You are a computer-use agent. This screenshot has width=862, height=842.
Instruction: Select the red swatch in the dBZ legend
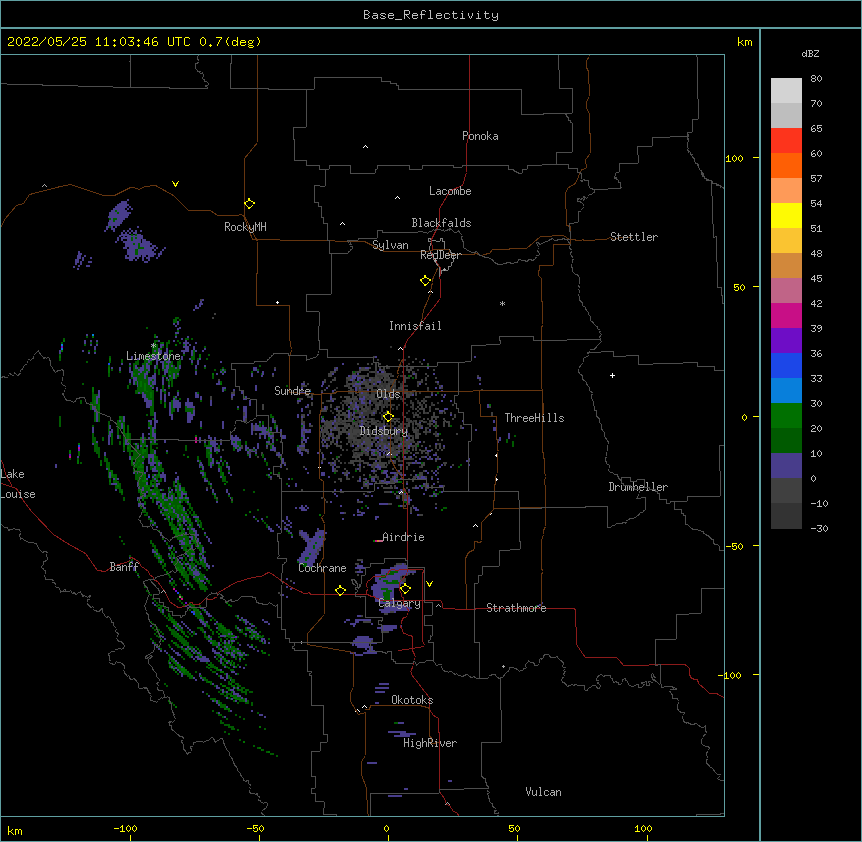pyautogui.click(x=786, y=140)
